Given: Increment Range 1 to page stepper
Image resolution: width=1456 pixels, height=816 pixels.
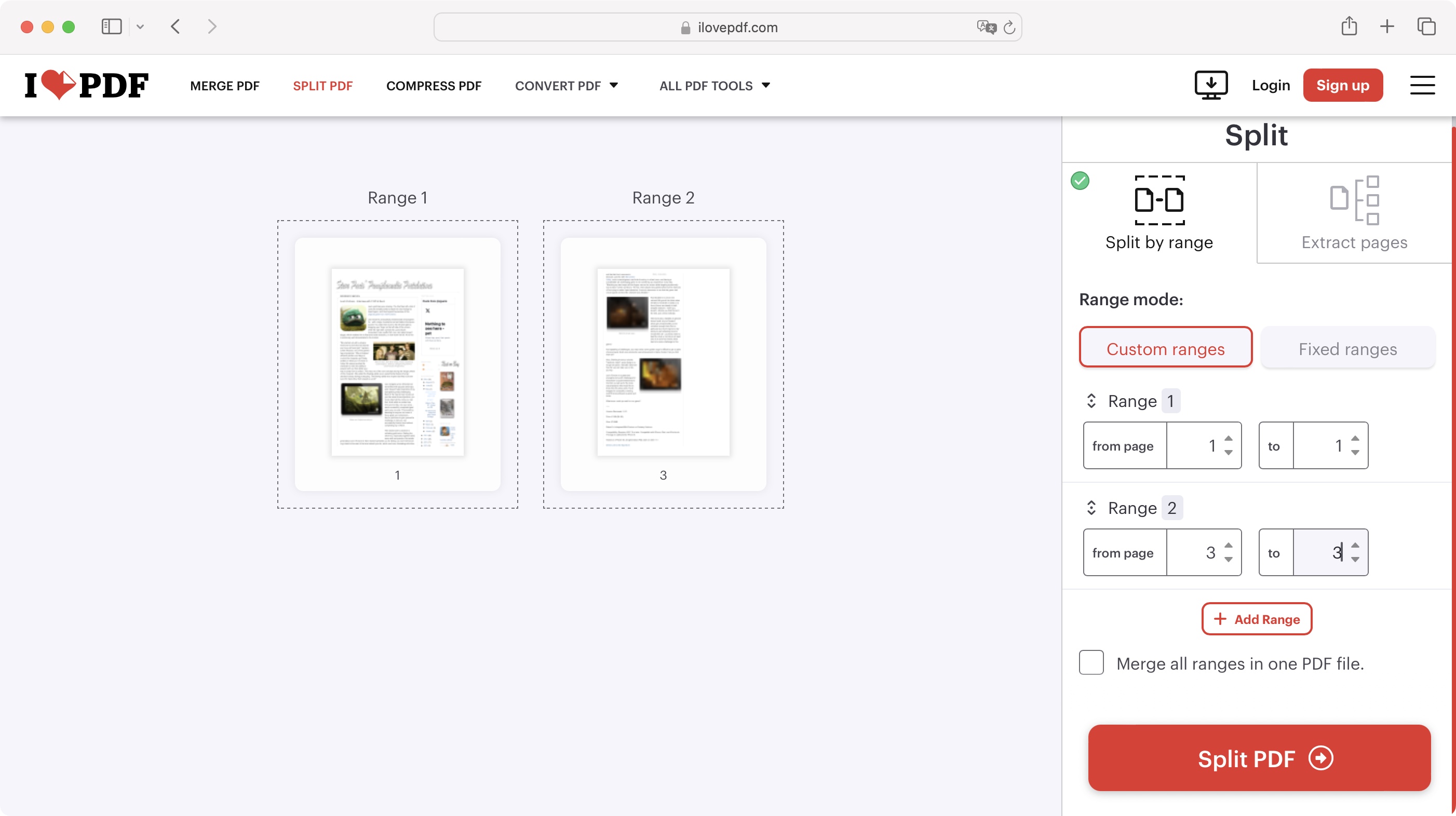Looking at the screenshot, I should click(x=1355, y=439).
